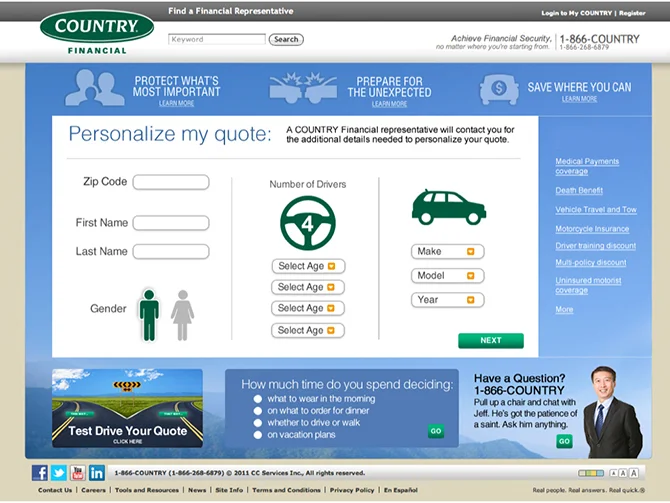Open the second Select Age dropdown
This screenshot has width=670, height=503.
(308, 287)
